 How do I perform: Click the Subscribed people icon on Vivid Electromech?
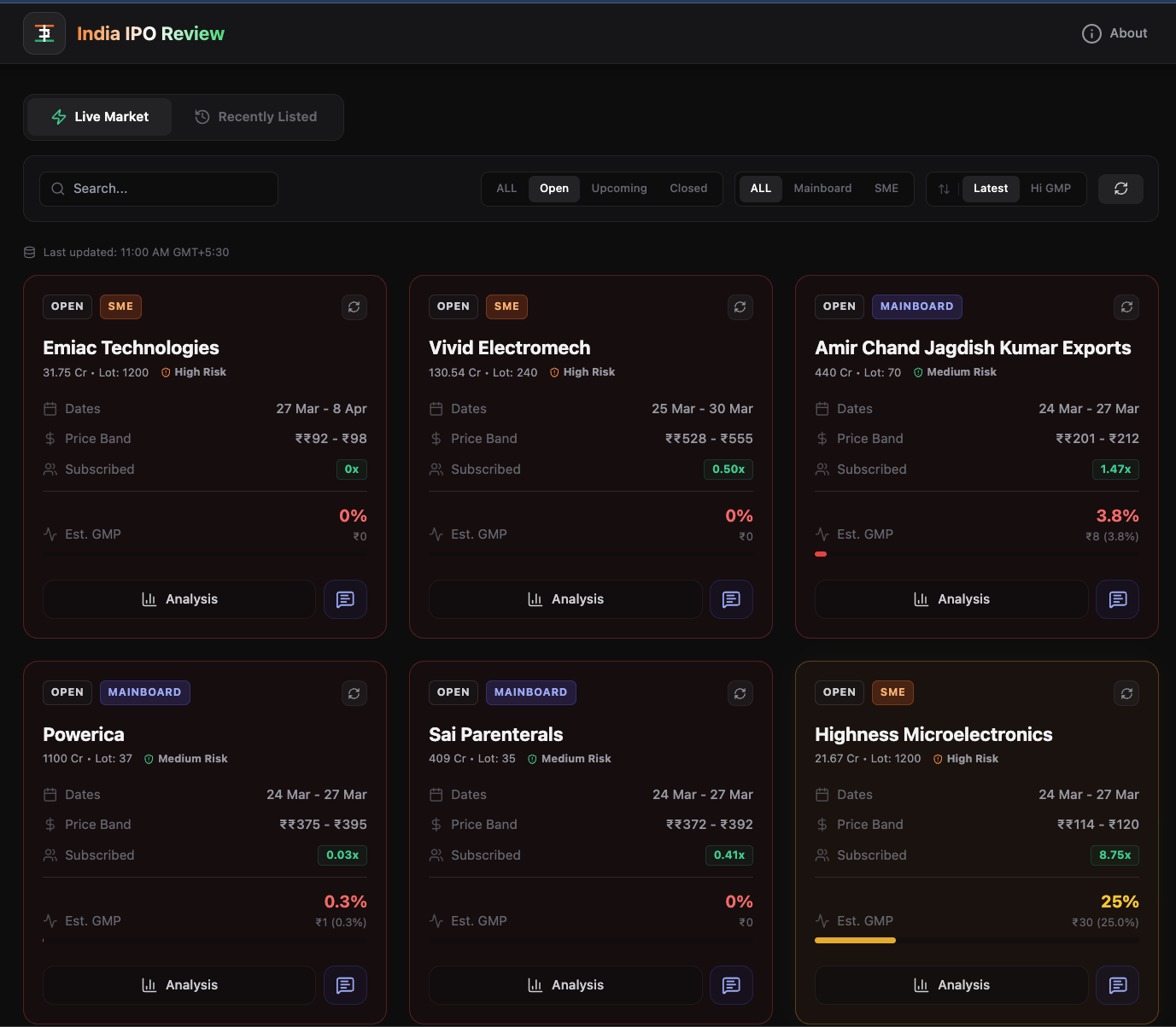[x=436, y=470]
